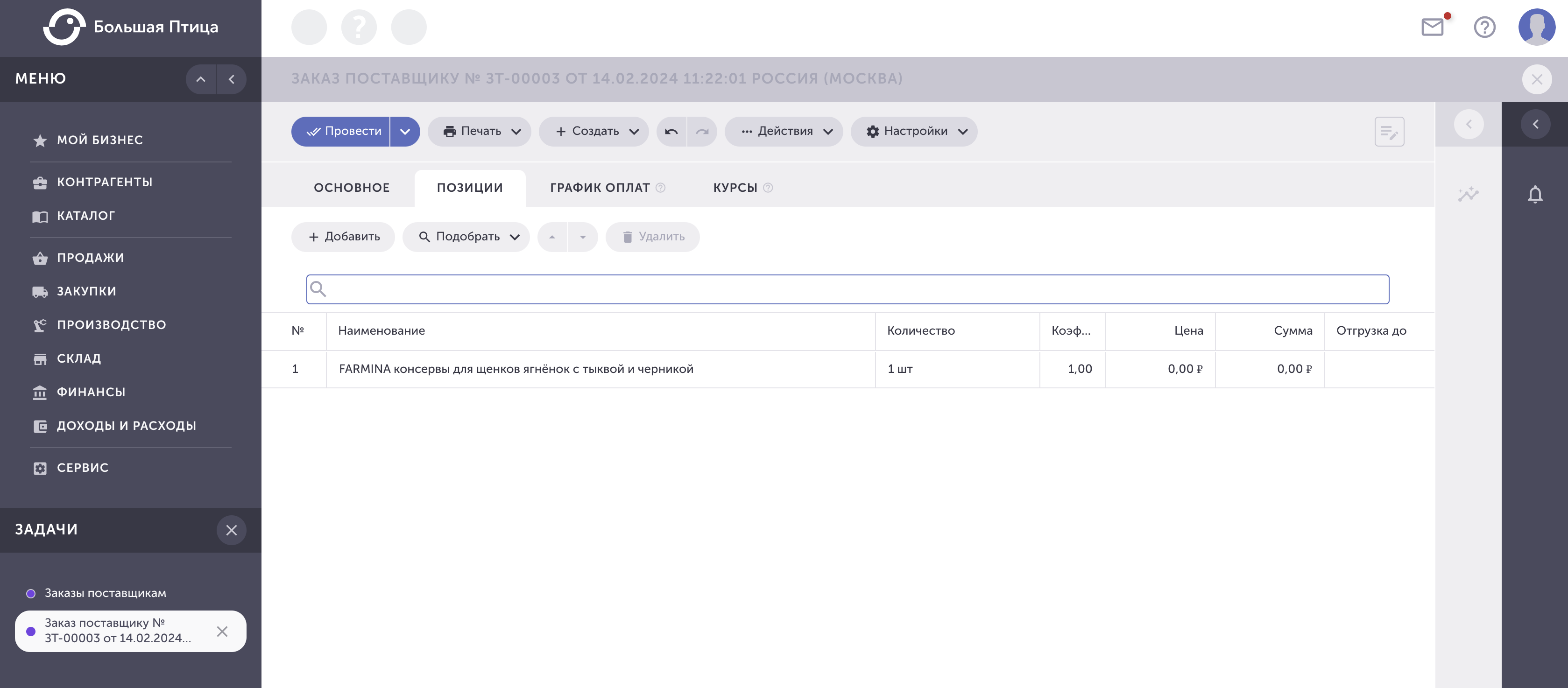Click help hint icon beside КУРСЫ
Viewport: 1568px width, 688px height.
[x=768, y=188]
